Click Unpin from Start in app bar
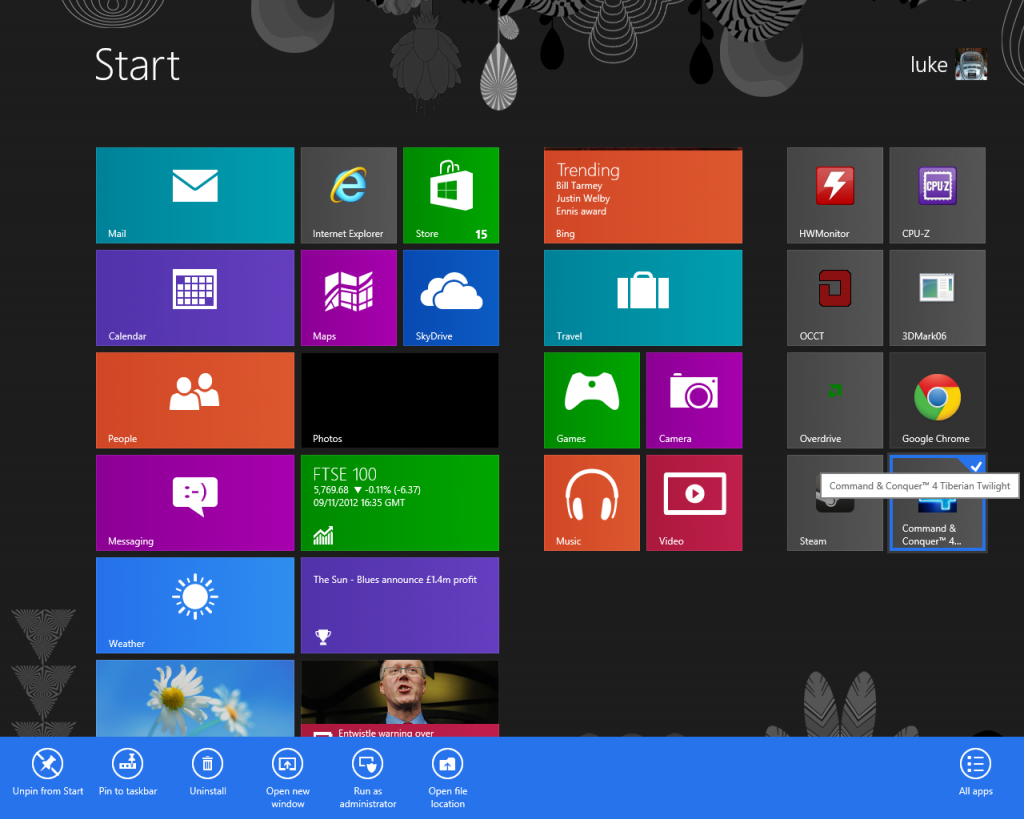The height and width of the screenshot is (819, 1024). [48, 773]
